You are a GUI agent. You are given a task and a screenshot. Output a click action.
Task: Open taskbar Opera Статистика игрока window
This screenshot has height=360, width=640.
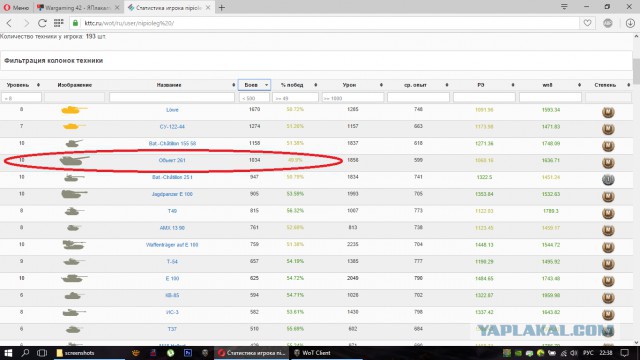tap(251, 353)
